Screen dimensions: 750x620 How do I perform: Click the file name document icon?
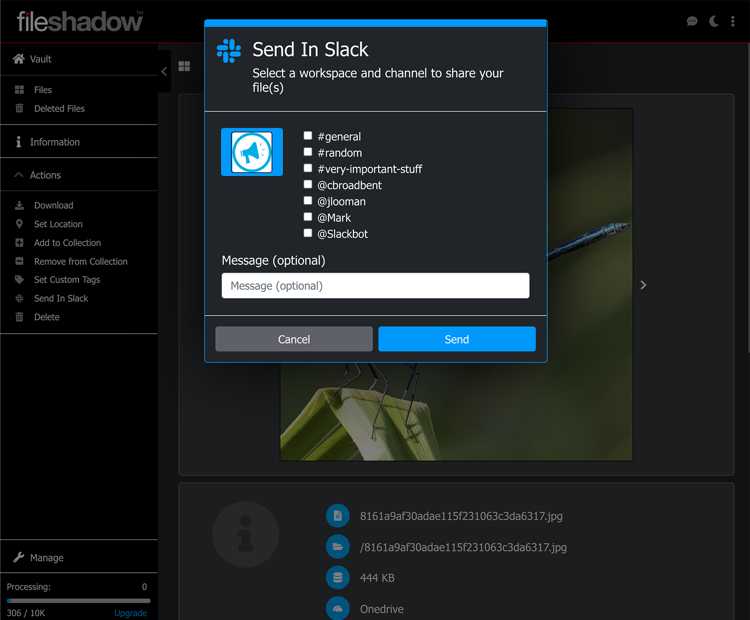[338, 516]
